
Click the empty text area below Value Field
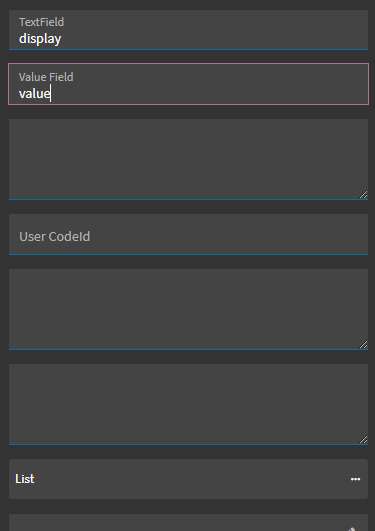point(188,159)
